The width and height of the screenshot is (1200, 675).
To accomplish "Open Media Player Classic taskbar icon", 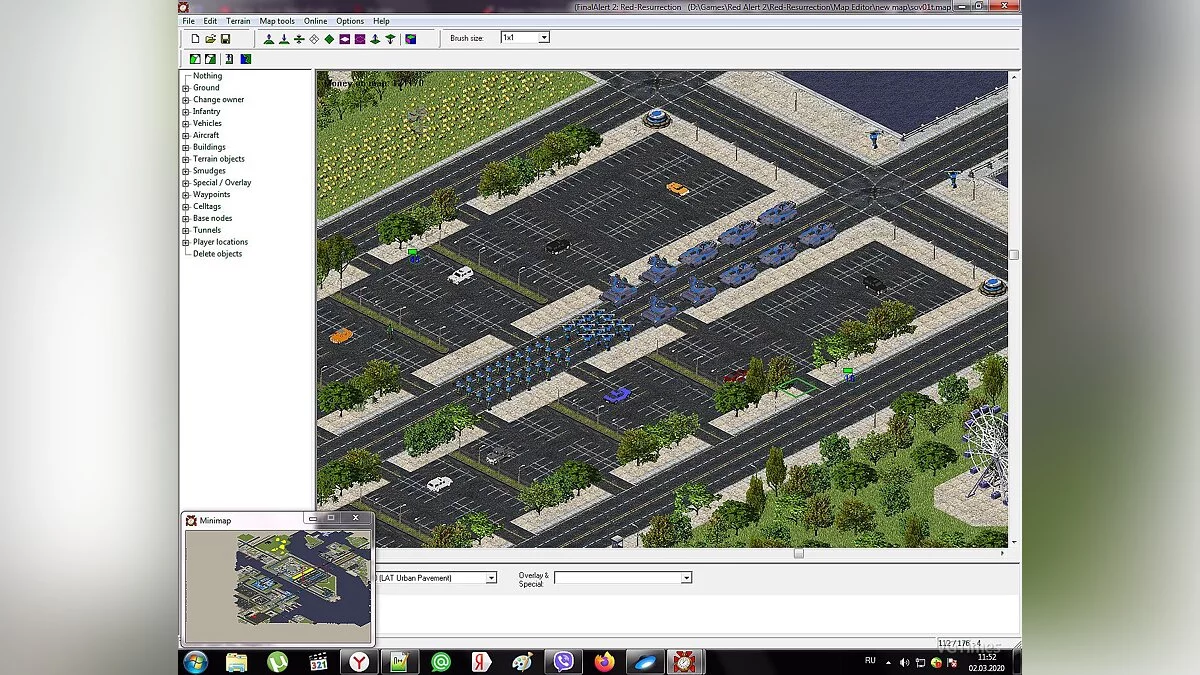I will pyautogui.click(x=318, y=662).
